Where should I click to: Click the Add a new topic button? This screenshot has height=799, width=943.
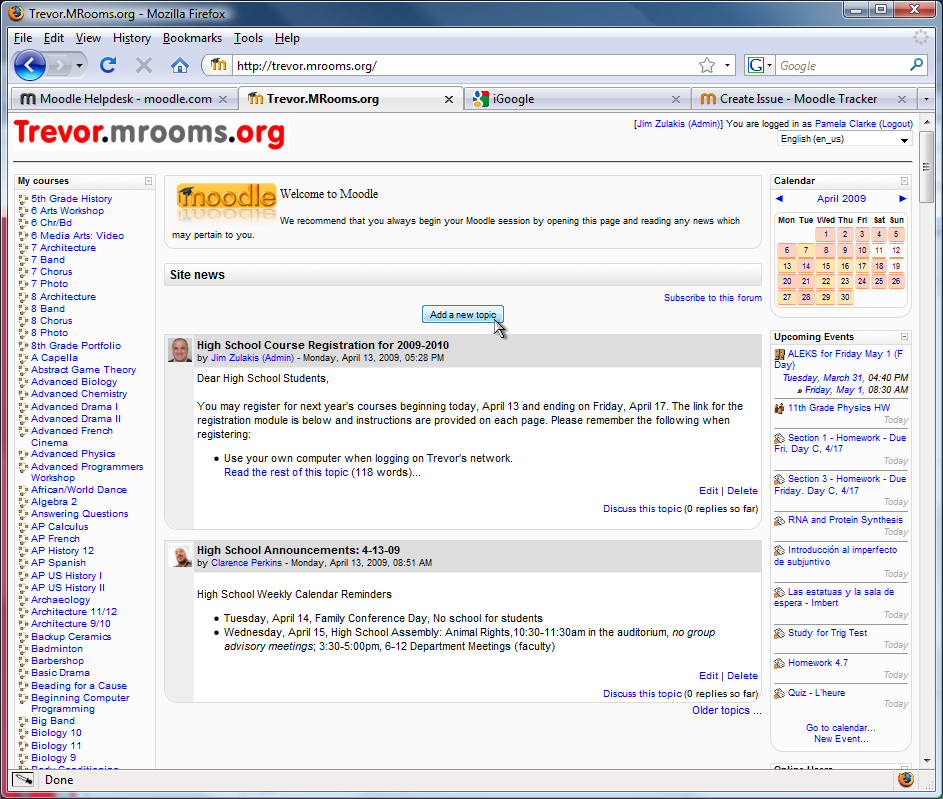tap(462, 314)
